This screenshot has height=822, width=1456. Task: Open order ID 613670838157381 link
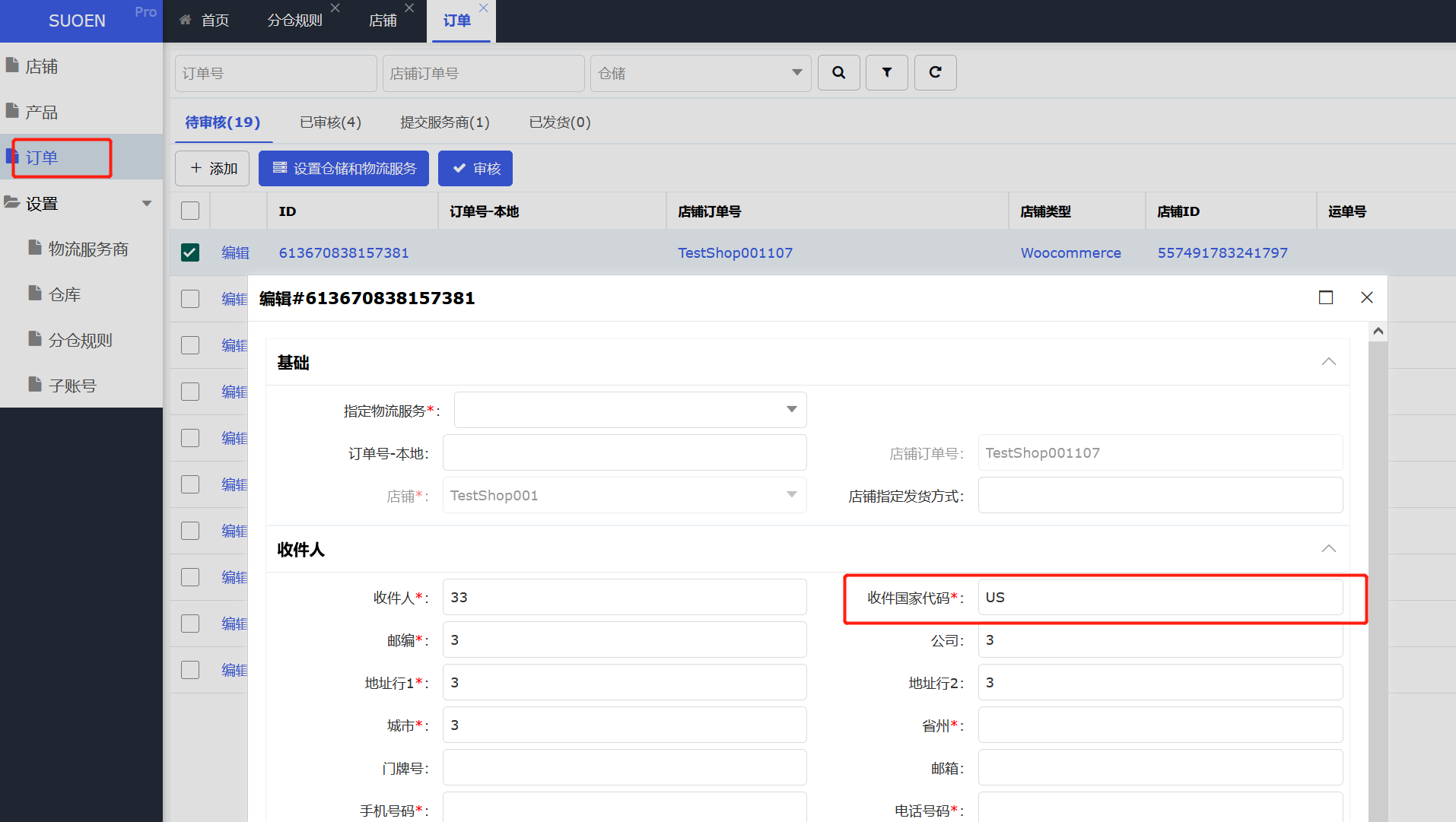coord(344,252)
